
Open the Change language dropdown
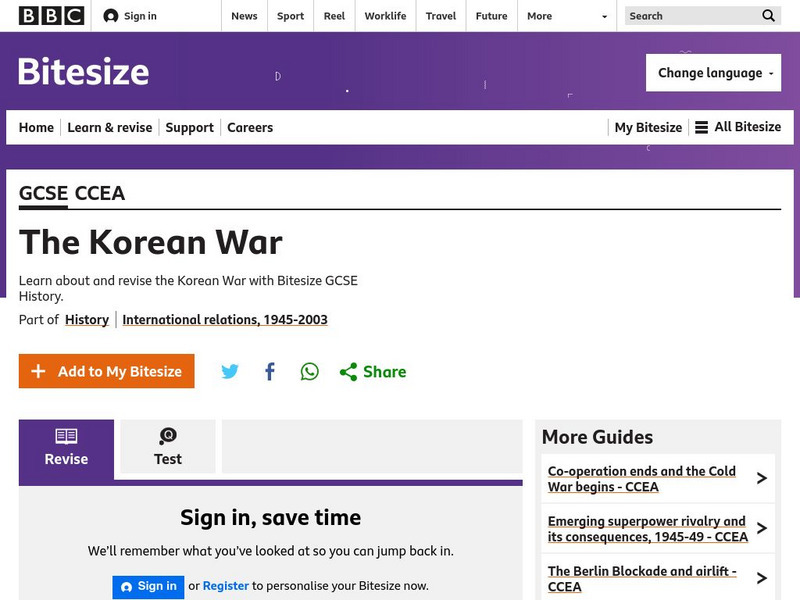click(713, 73)
